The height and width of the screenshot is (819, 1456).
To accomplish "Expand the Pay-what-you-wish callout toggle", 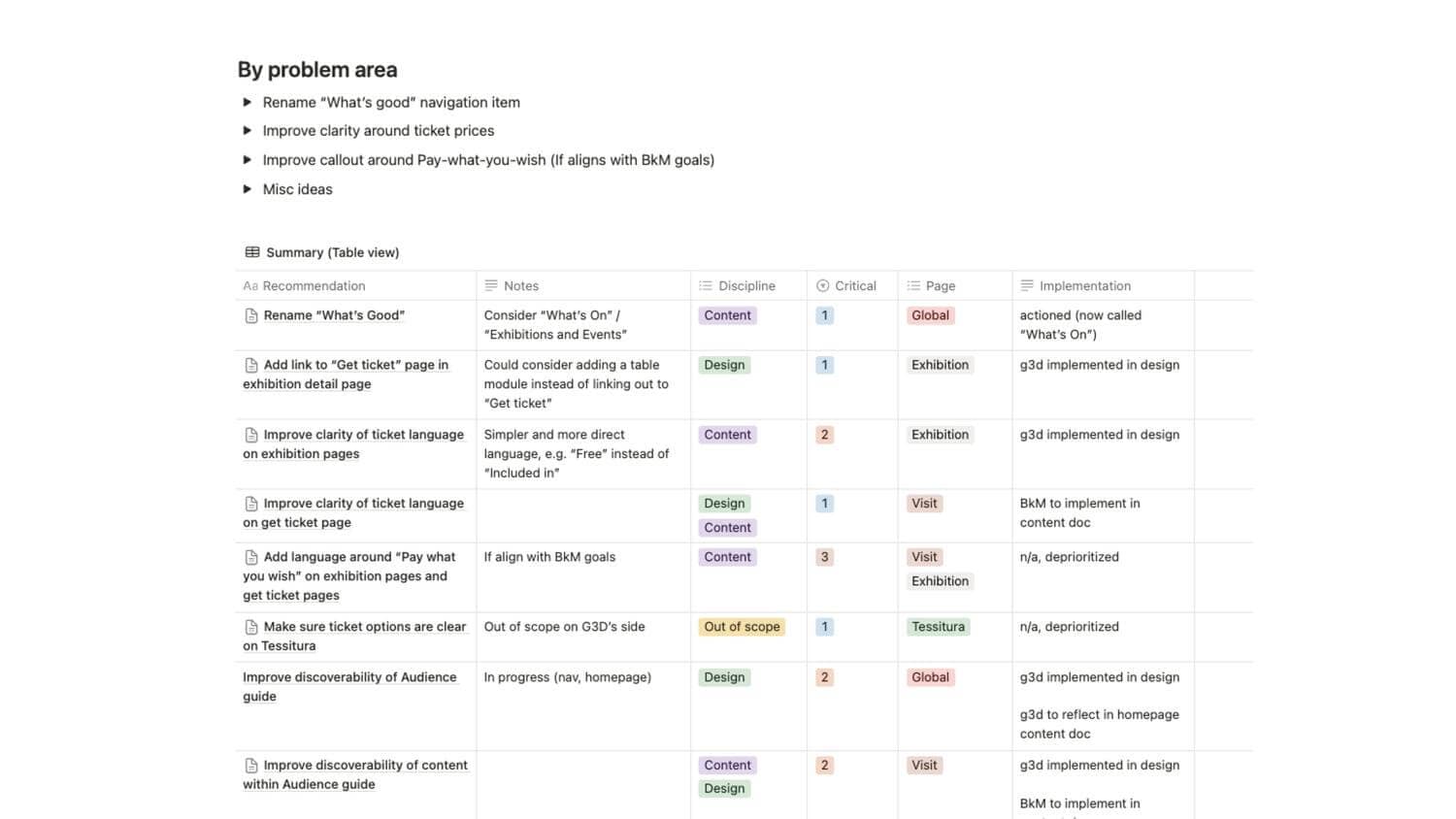I will point(248,160).
